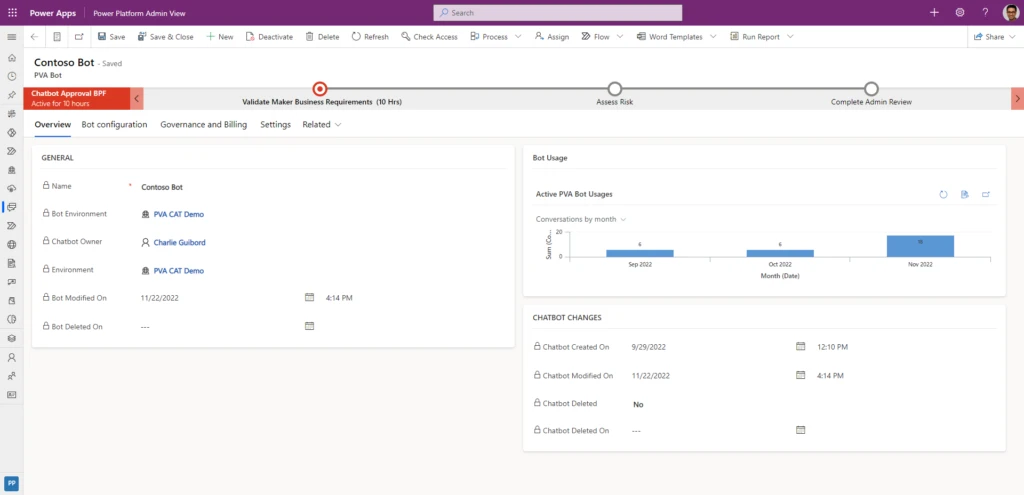1024x495 pixels.
Task: Click the Save & Close button
Action: coord(164,36)
